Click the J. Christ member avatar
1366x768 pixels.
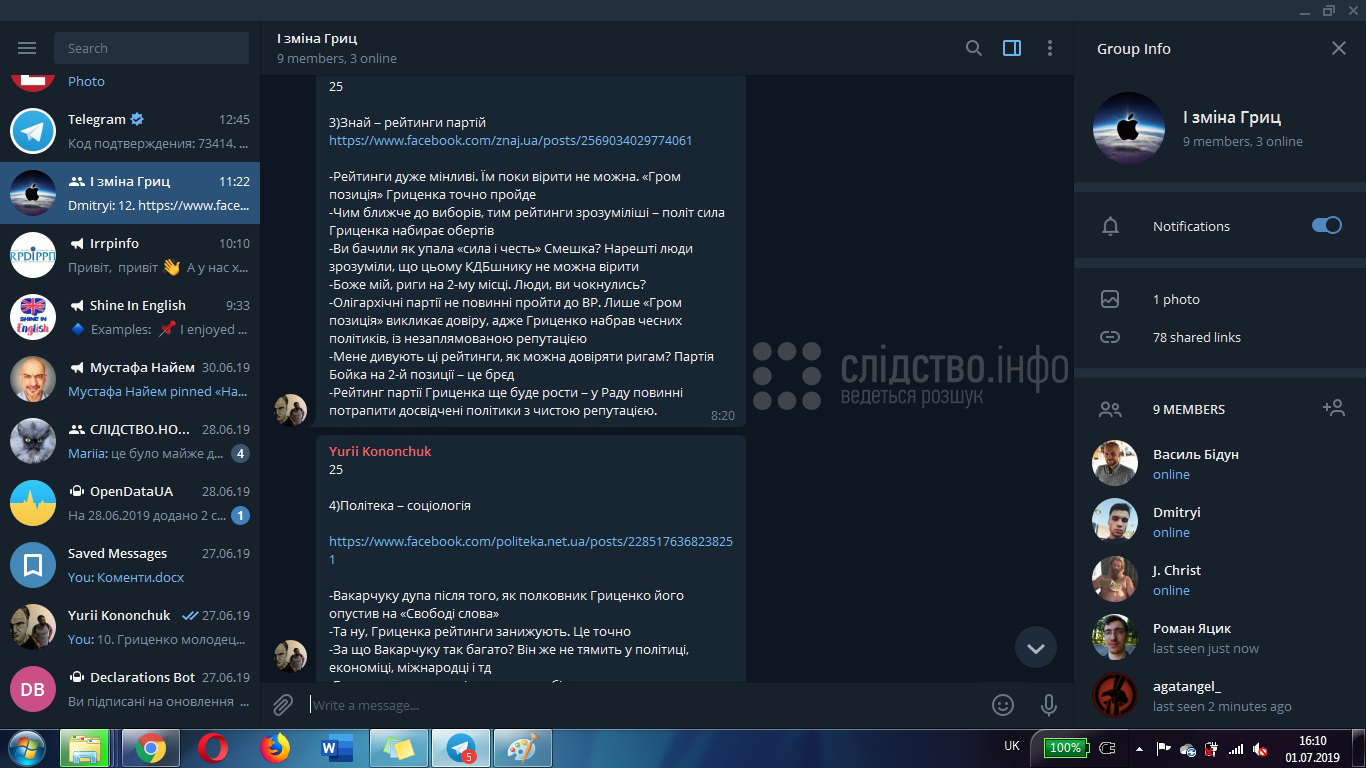[1115, 579]
